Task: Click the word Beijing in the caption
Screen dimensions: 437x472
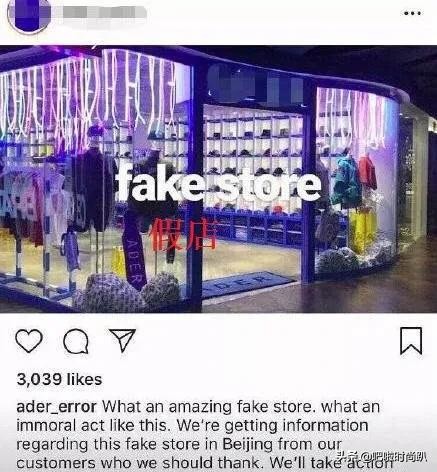Action: [248, 444]
